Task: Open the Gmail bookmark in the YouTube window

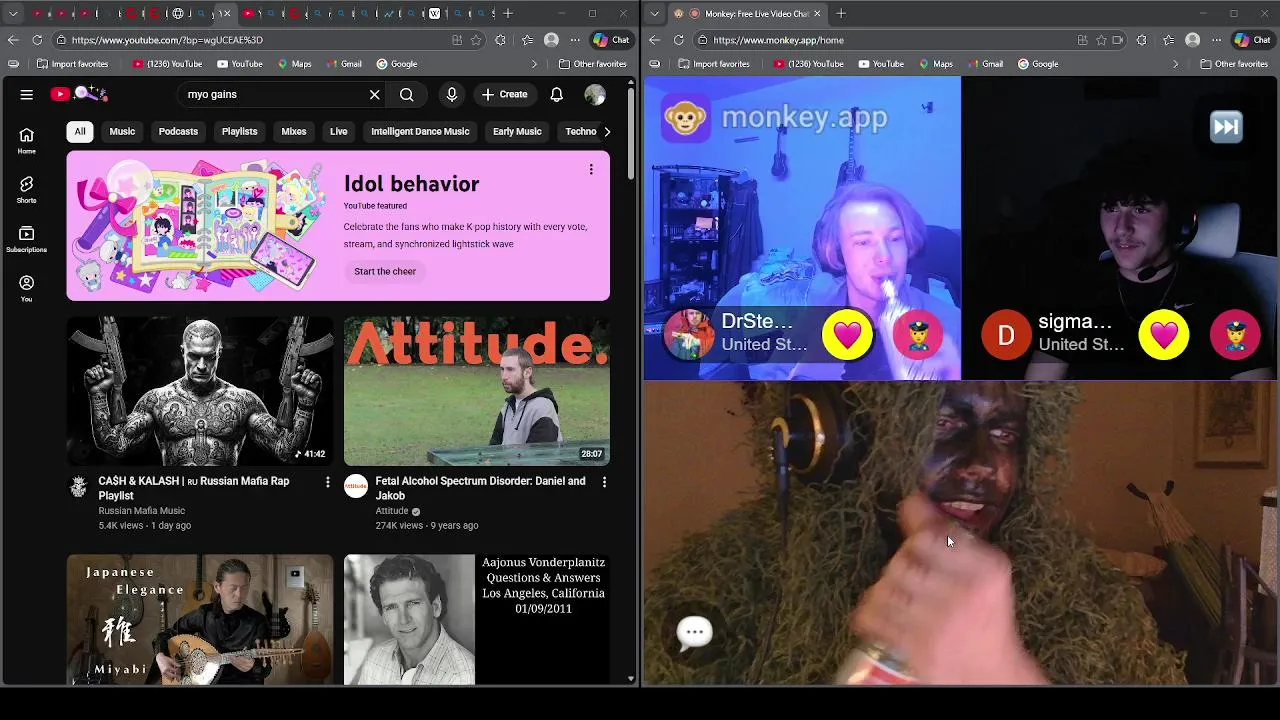Action: 343,64
